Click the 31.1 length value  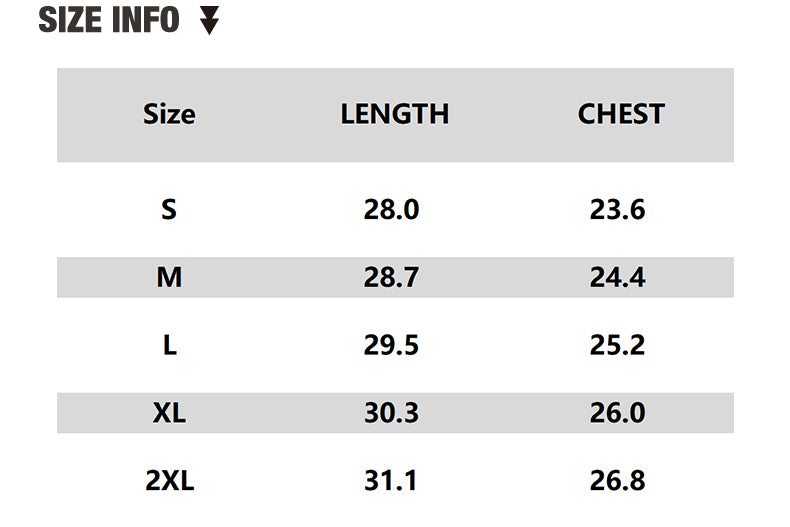391,481
